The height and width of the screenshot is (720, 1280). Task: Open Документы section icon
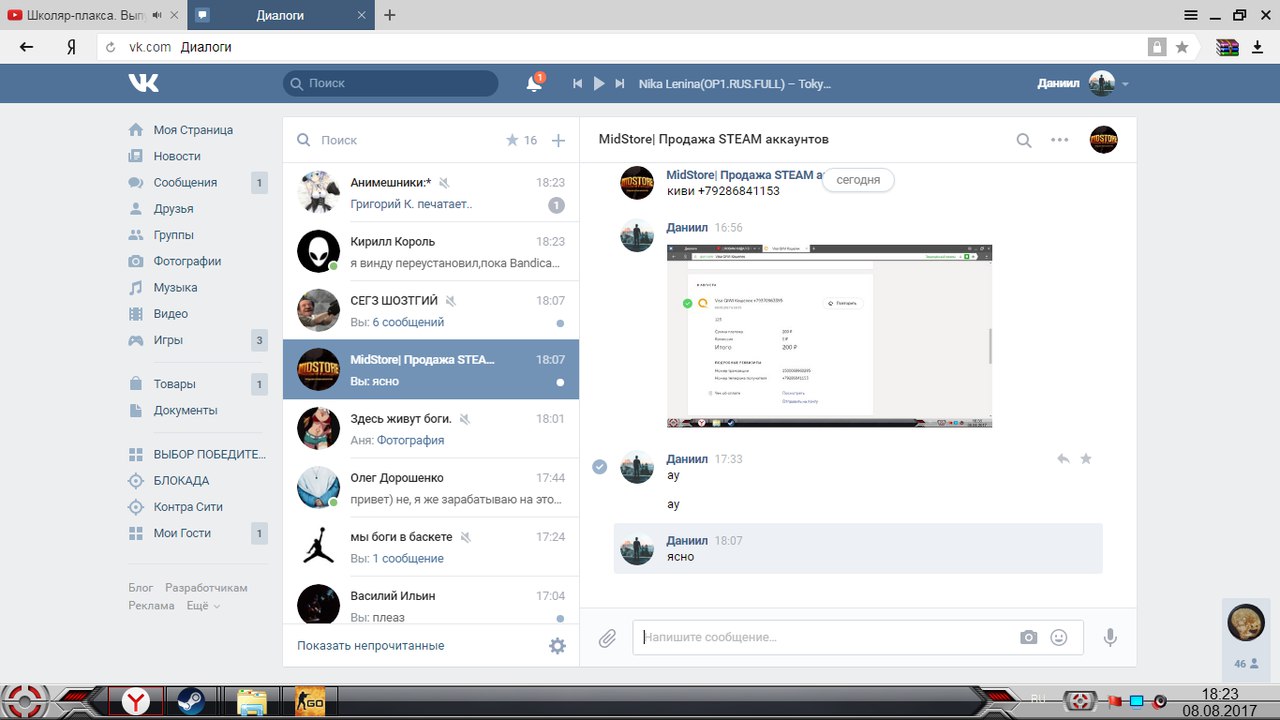pos(136,410)
